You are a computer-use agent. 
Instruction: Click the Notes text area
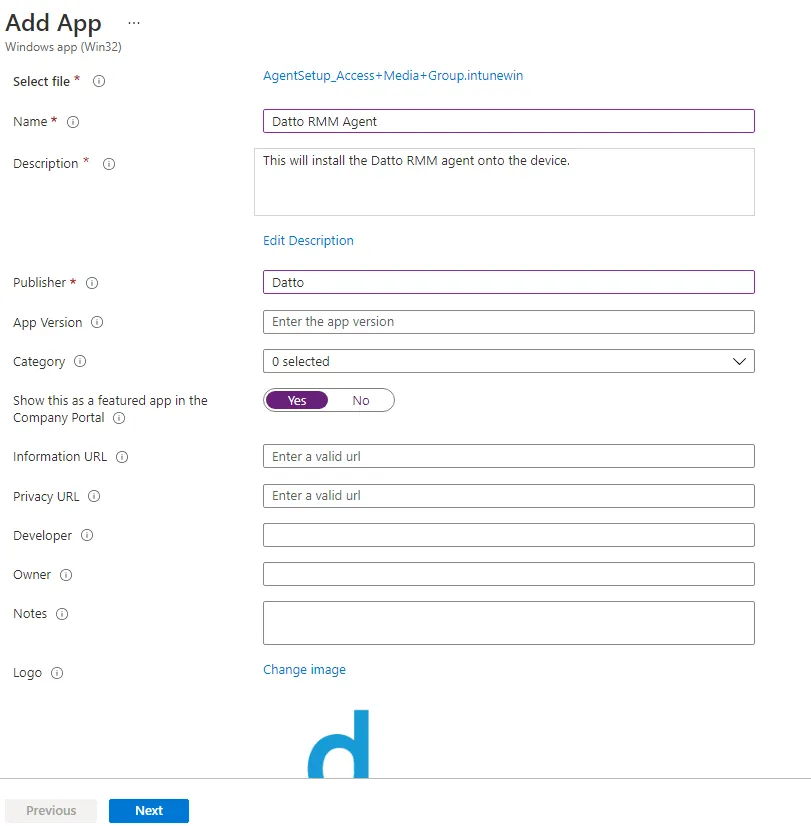tap(509, 623)
